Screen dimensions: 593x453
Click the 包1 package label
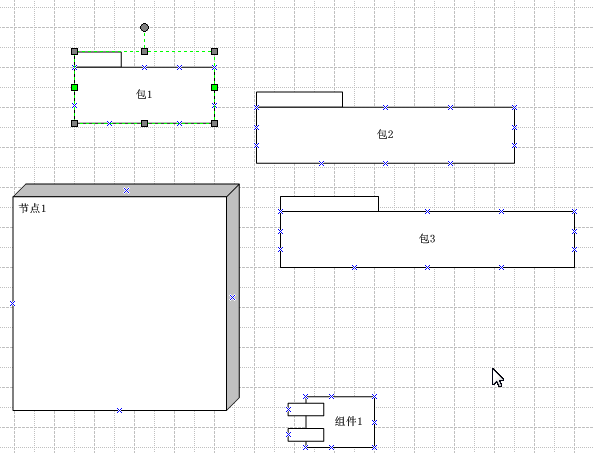coord(144,94)
